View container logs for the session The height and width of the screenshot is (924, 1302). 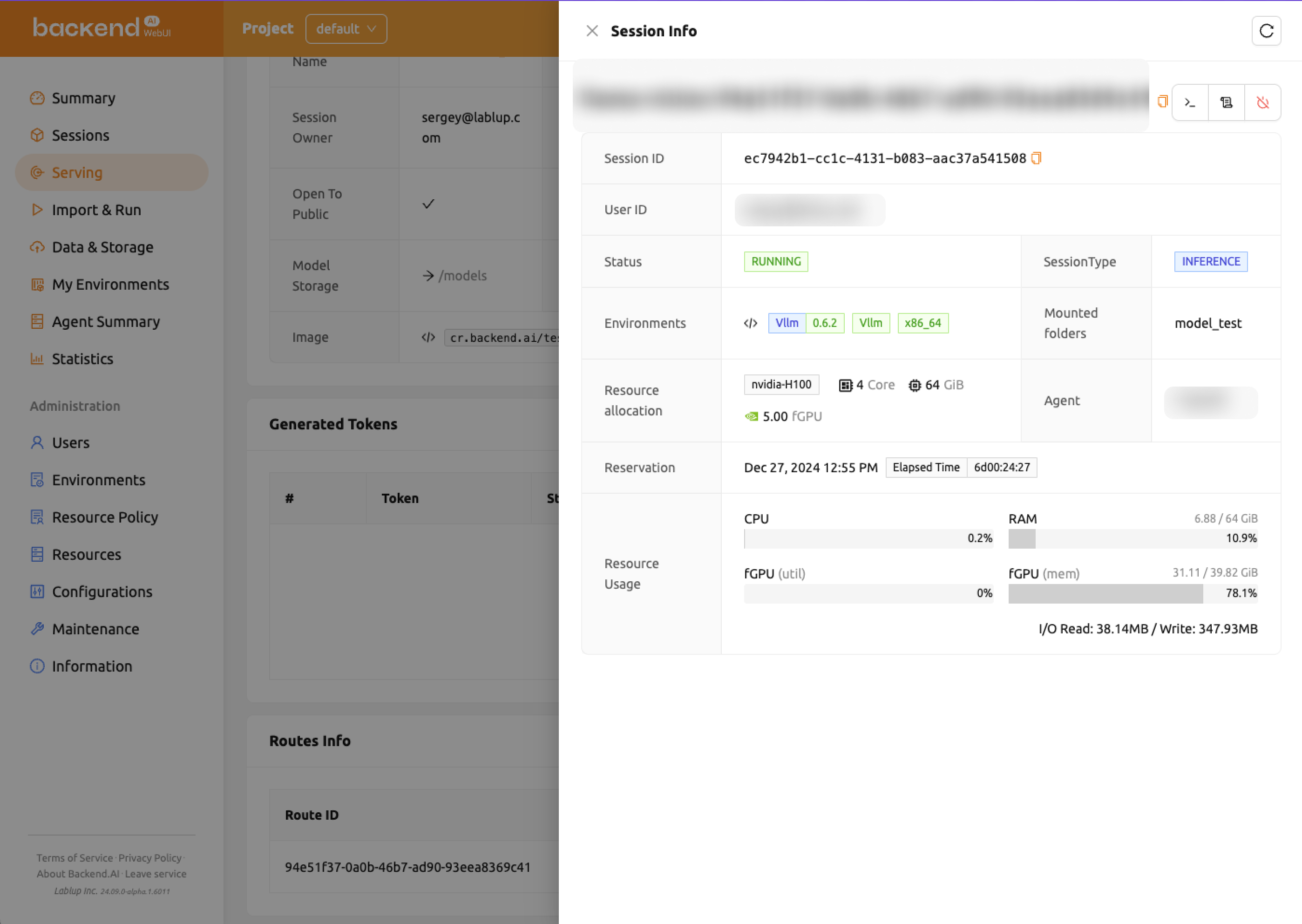coord(1227,102)
